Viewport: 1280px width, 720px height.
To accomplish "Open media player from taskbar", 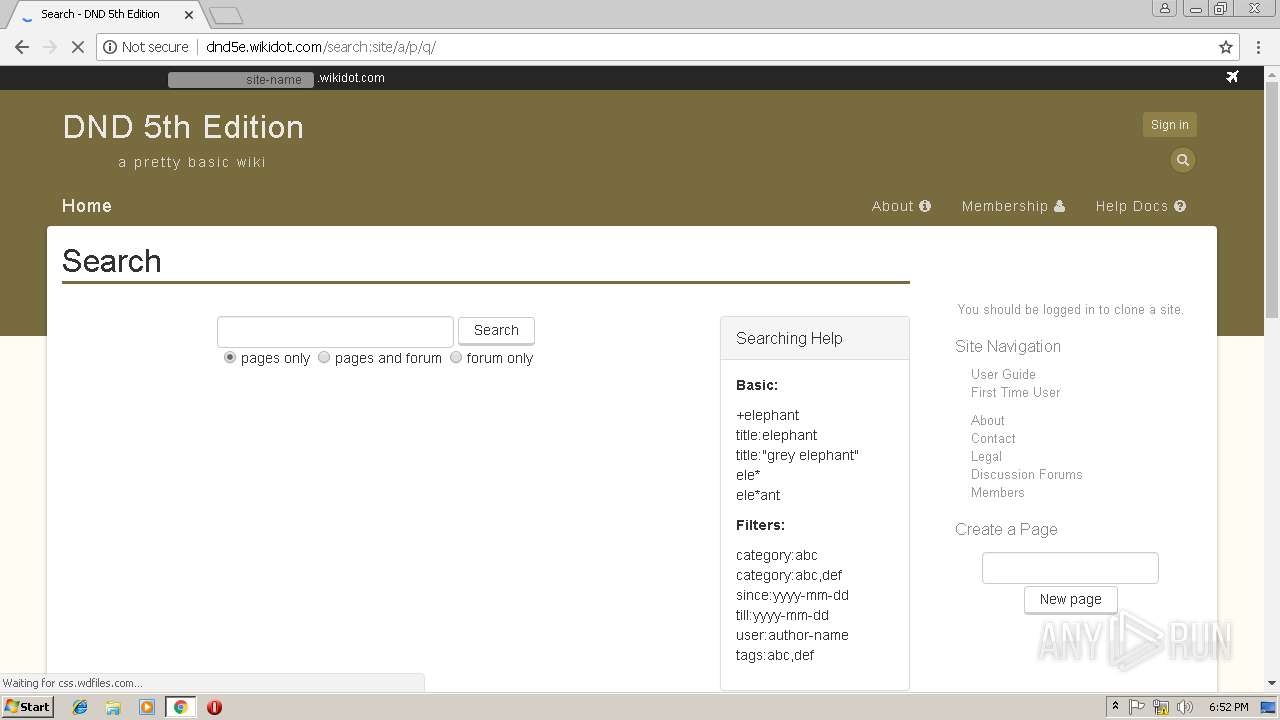I will [x=147, y=707].
